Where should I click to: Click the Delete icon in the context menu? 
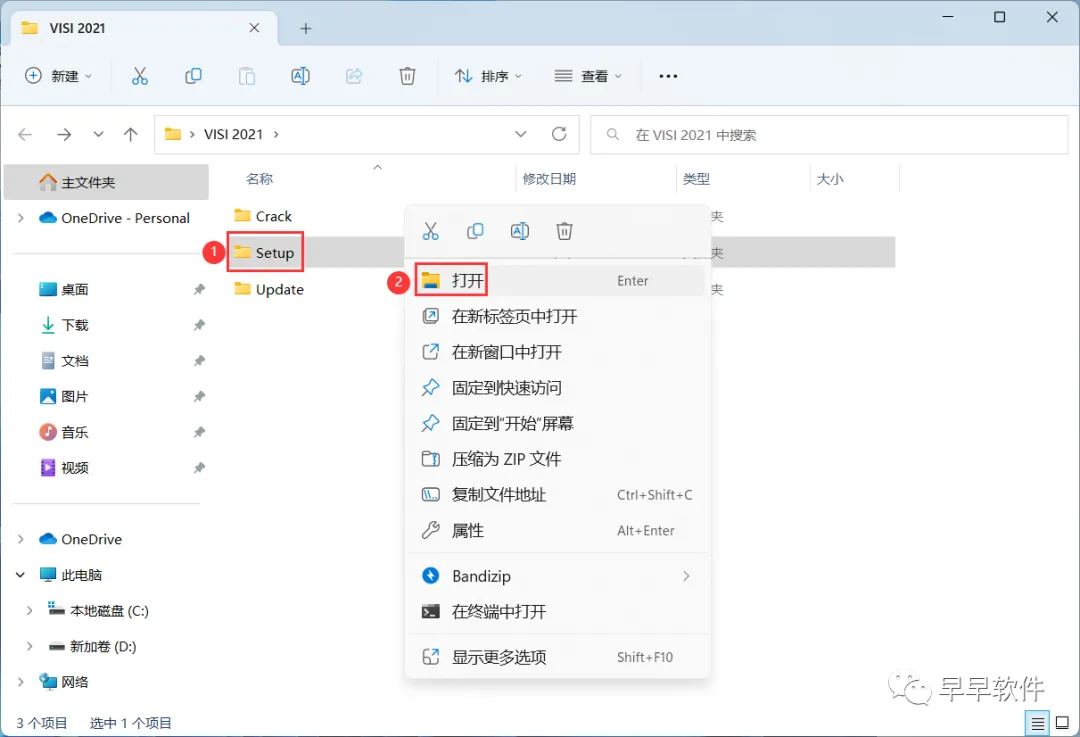(x=564, y=231)
